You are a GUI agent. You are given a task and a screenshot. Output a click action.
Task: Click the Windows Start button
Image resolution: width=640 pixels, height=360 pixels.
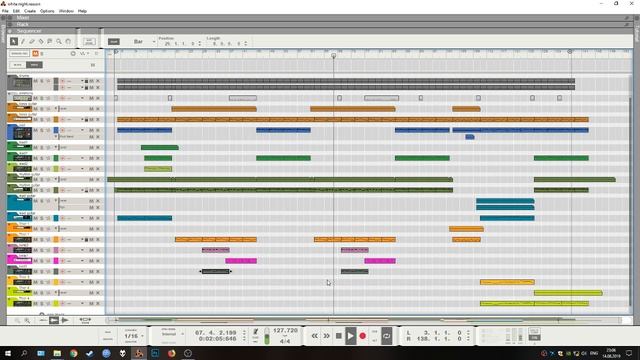[x=8, y=353]
